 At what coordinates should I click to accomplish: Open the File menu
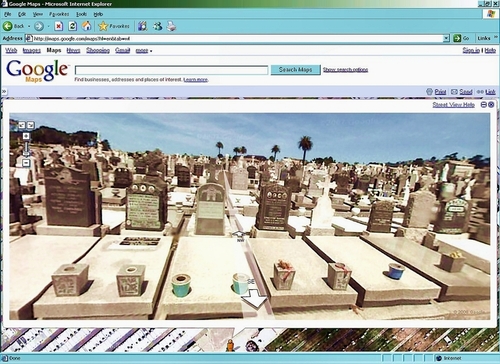pos(8,14)
